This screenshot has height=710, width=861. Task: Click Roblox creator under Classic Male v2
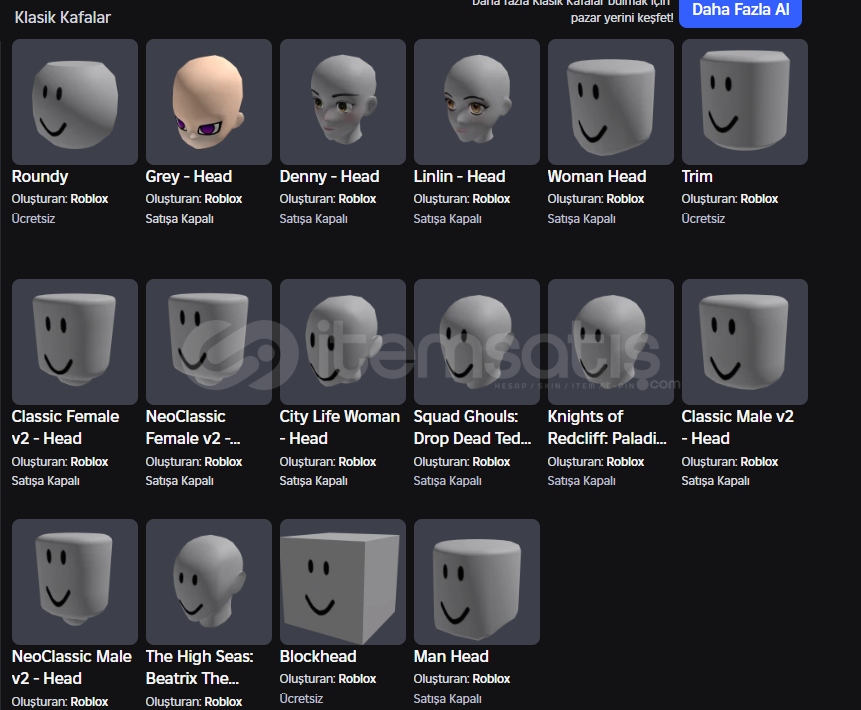click(x=759, y=462)
